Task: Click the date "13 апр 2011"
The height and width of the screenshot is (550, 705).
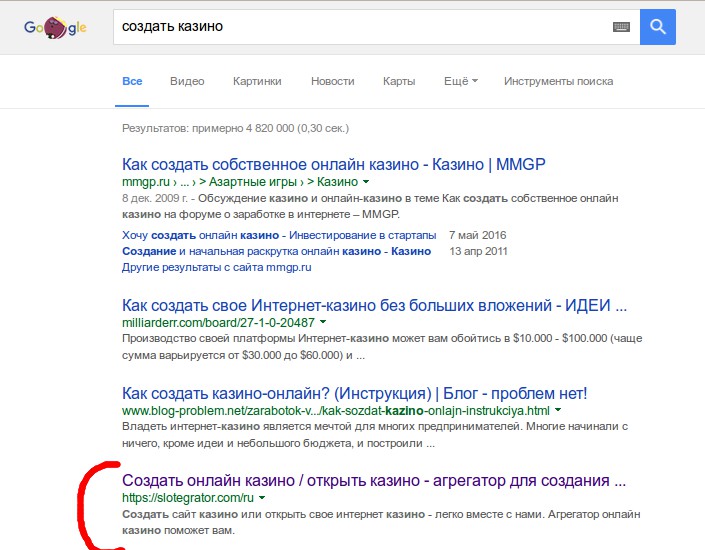Action: pyautogui.click(x=478, y=251)
